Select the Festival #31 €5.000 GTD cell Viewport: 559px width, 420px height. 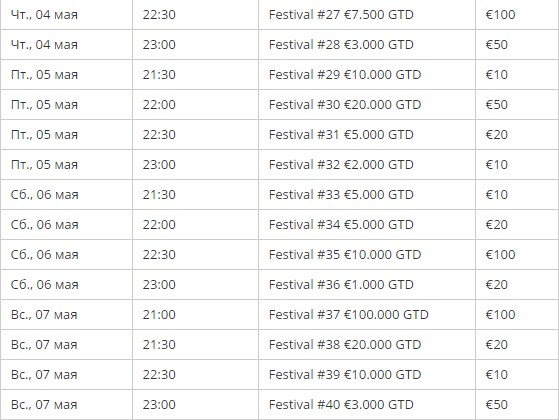(x=341, y=134)
